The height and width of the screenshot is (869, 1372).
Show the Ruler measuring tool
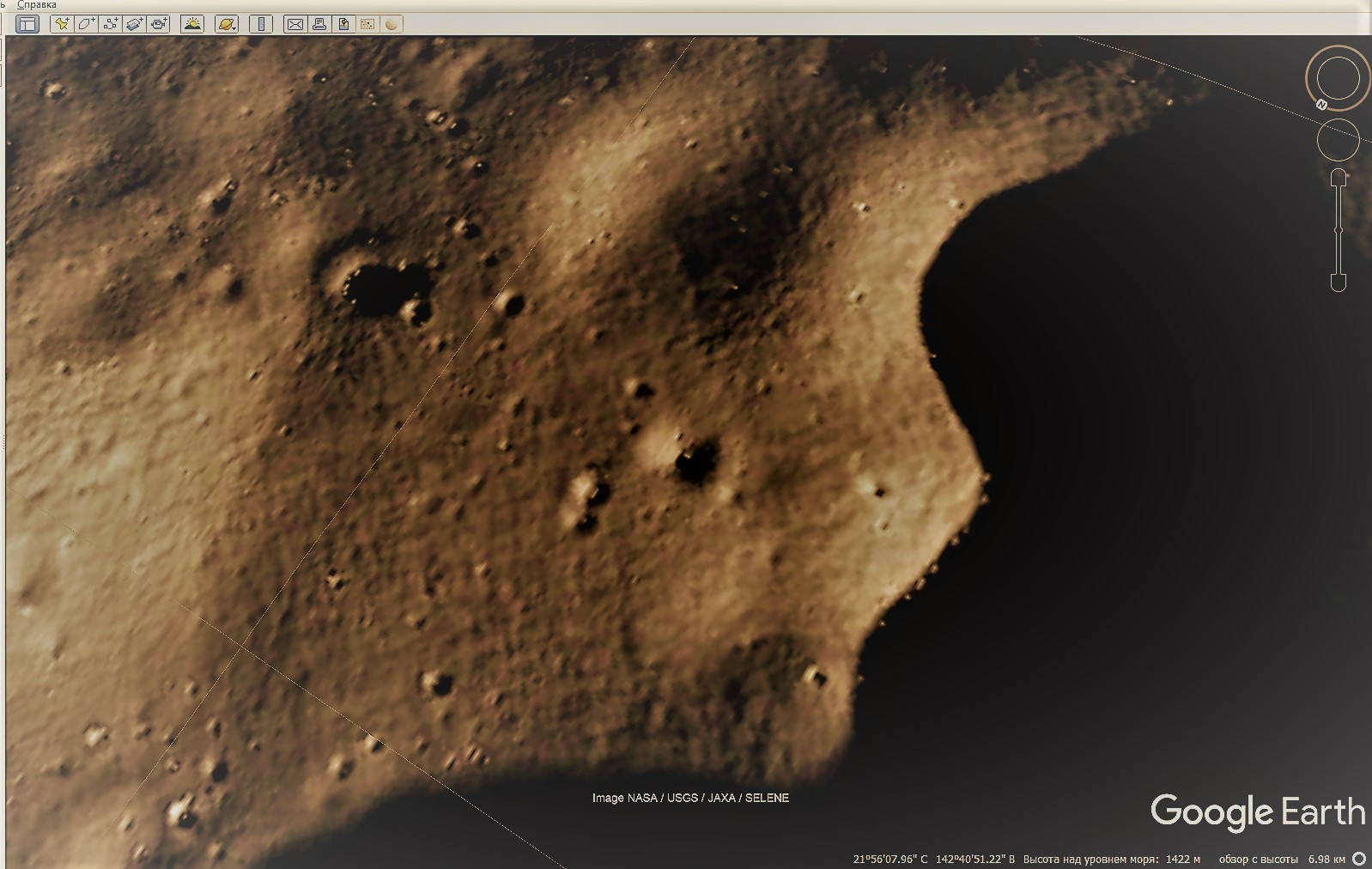[x=261, y=24]
